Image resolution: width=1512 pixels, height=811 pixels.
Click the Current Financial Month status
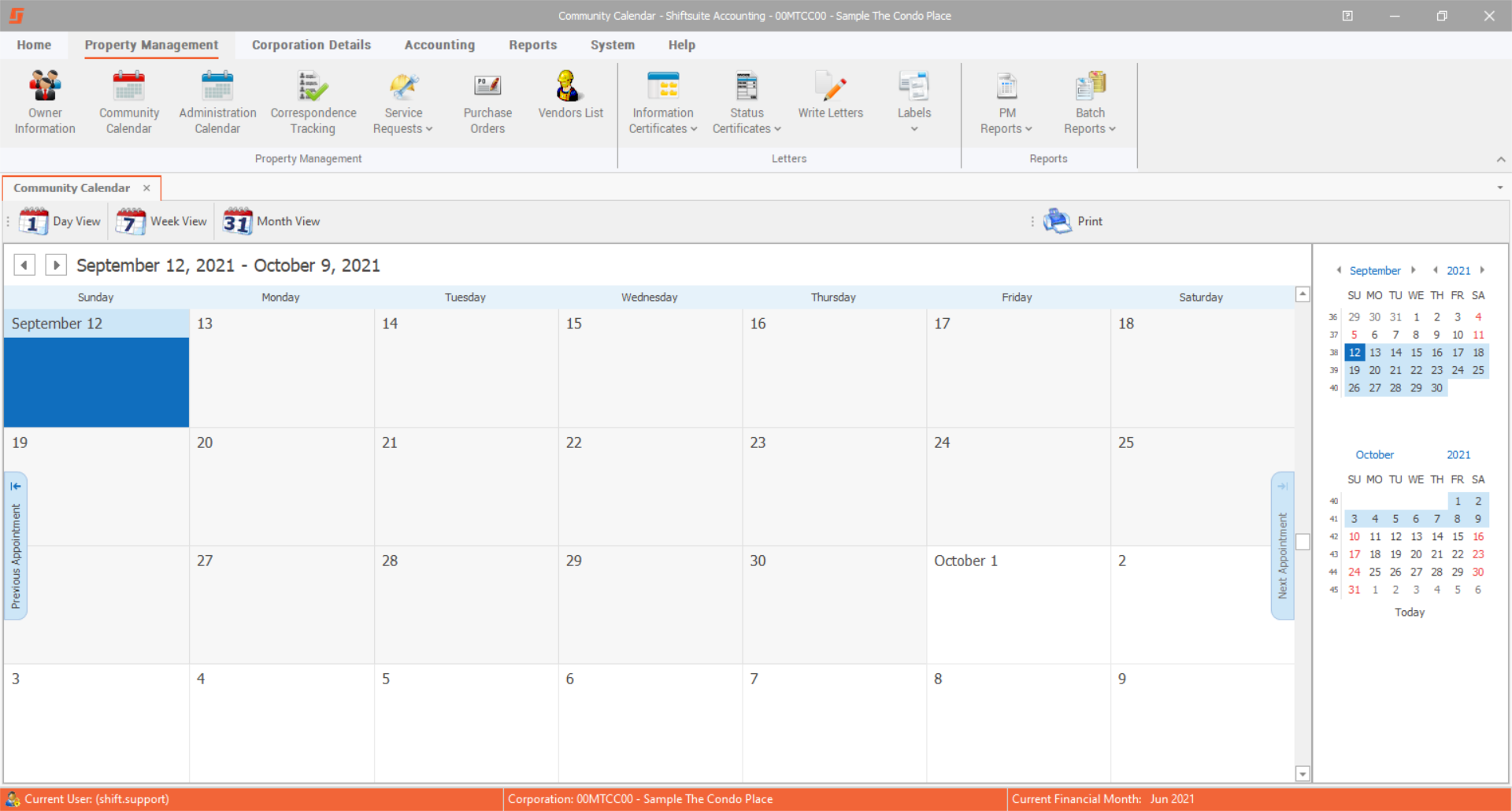point(1102,799)
